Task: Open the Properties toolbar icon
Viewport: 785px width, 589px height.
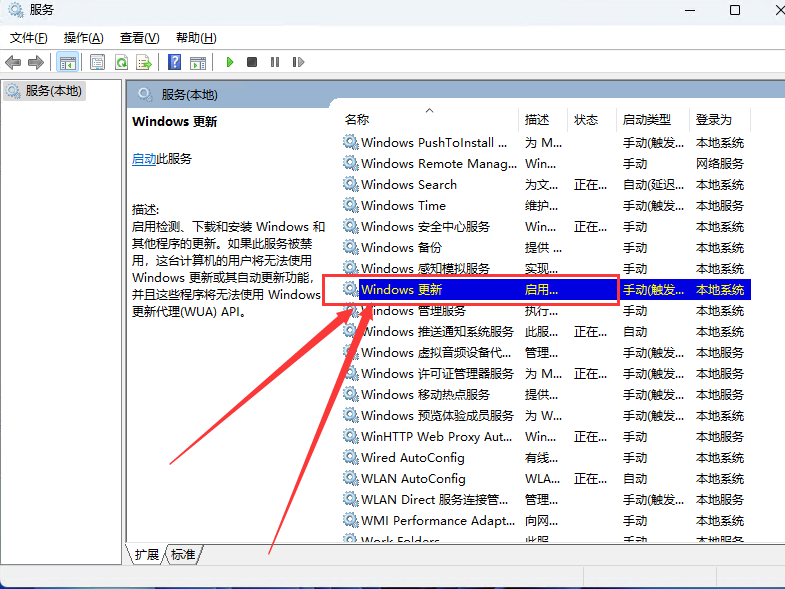Action: pos(97,63)
